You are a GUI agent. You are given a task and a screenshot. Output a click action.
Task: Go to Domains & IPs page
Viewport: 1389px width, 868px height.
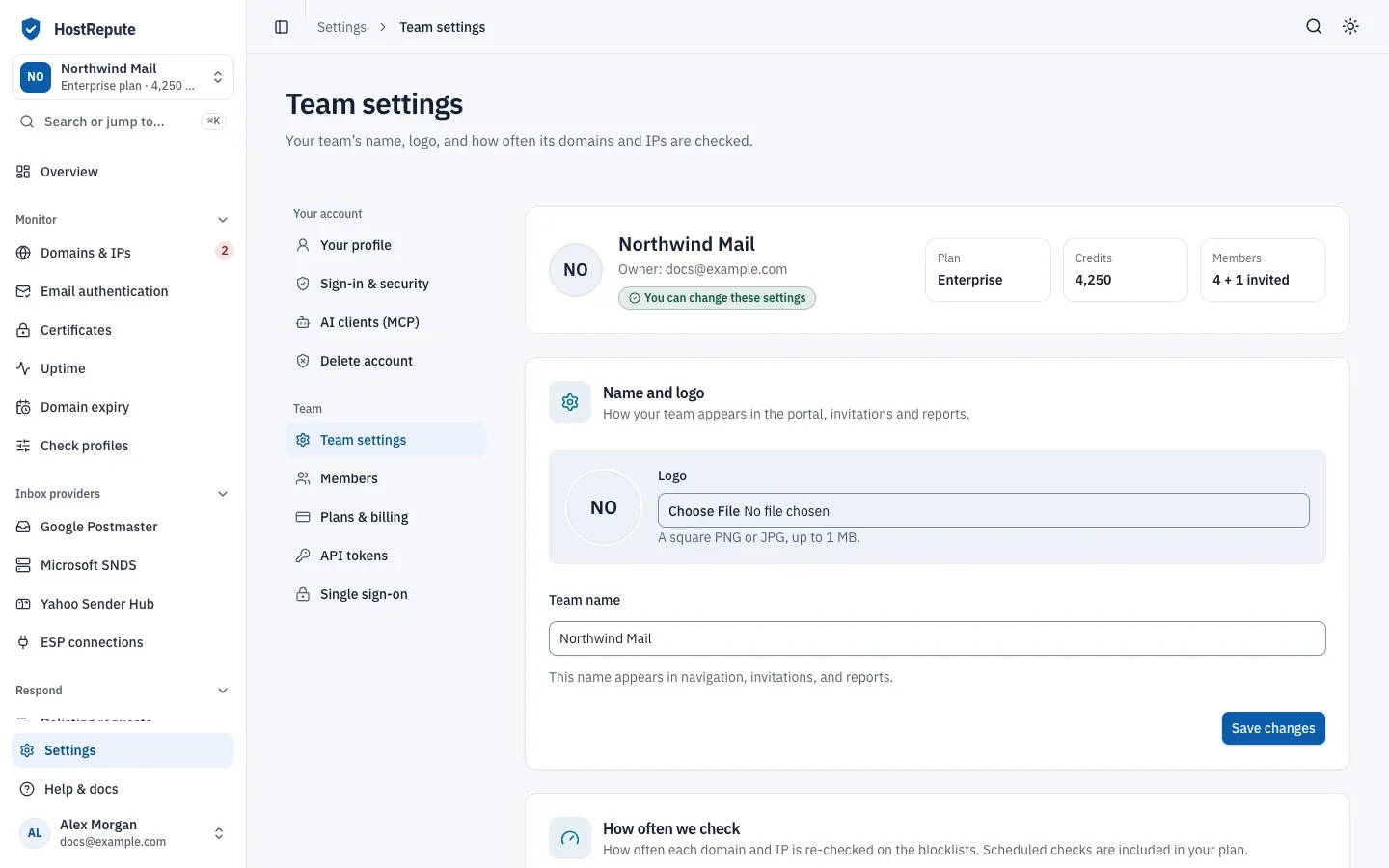[x=123, y=253]
